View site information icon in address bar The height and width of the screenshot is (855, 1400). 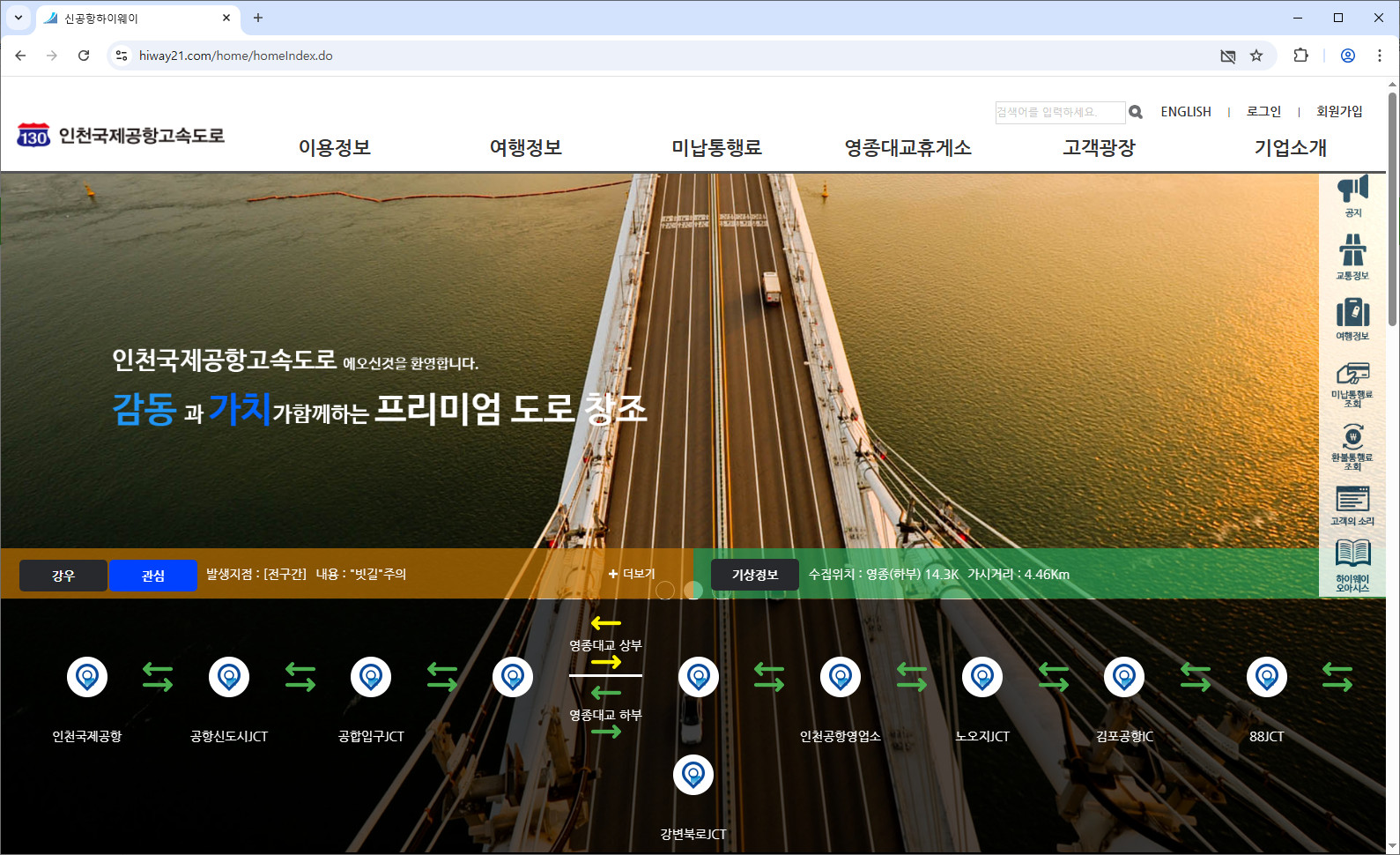pos(122,56)
